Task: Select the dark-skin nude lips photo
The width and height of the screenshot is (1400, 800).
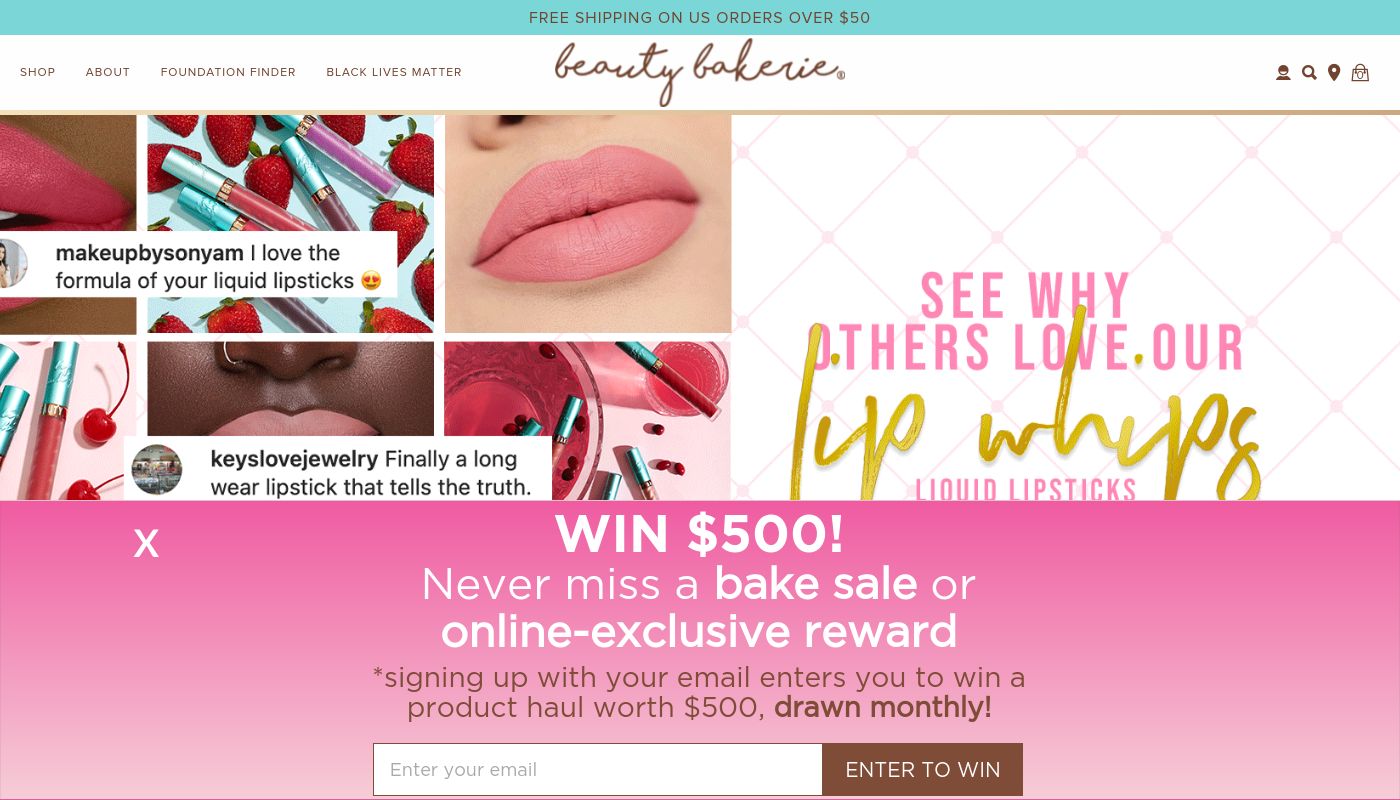Action: click(x=291, y=389)
